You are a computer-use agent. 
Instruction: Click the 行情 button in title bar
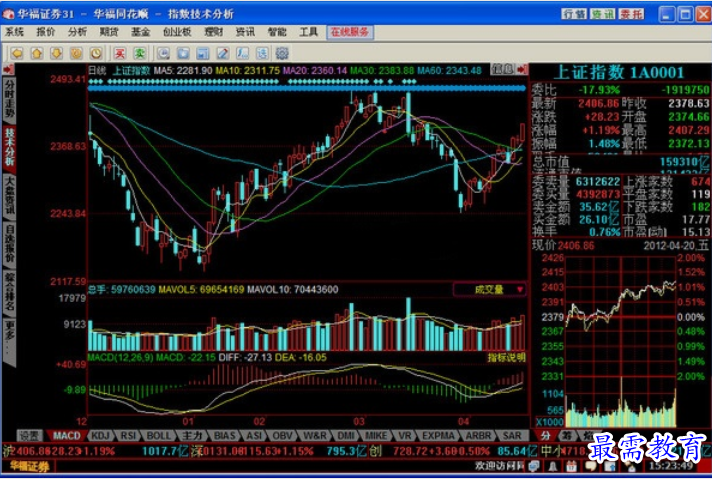click(x=574, y=14)
